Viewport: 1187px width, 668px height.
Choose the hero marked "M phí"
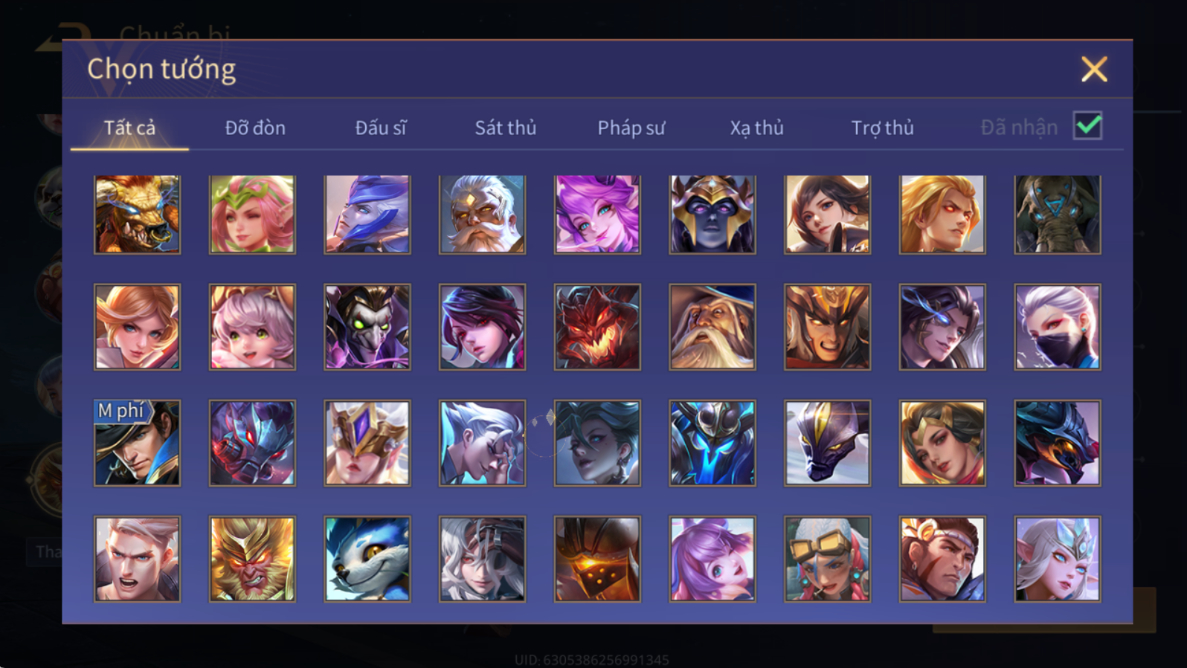click(137, 443)
